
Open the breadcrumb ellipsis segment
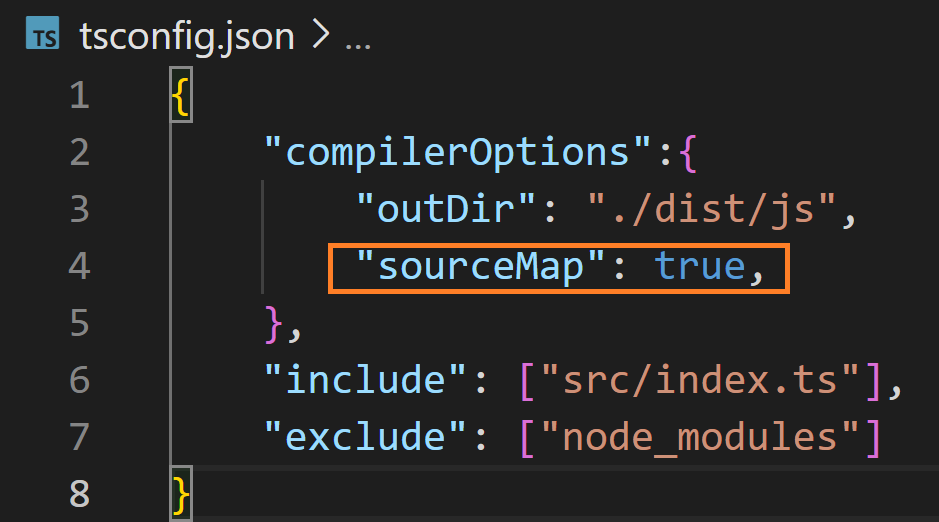point(358,45)
